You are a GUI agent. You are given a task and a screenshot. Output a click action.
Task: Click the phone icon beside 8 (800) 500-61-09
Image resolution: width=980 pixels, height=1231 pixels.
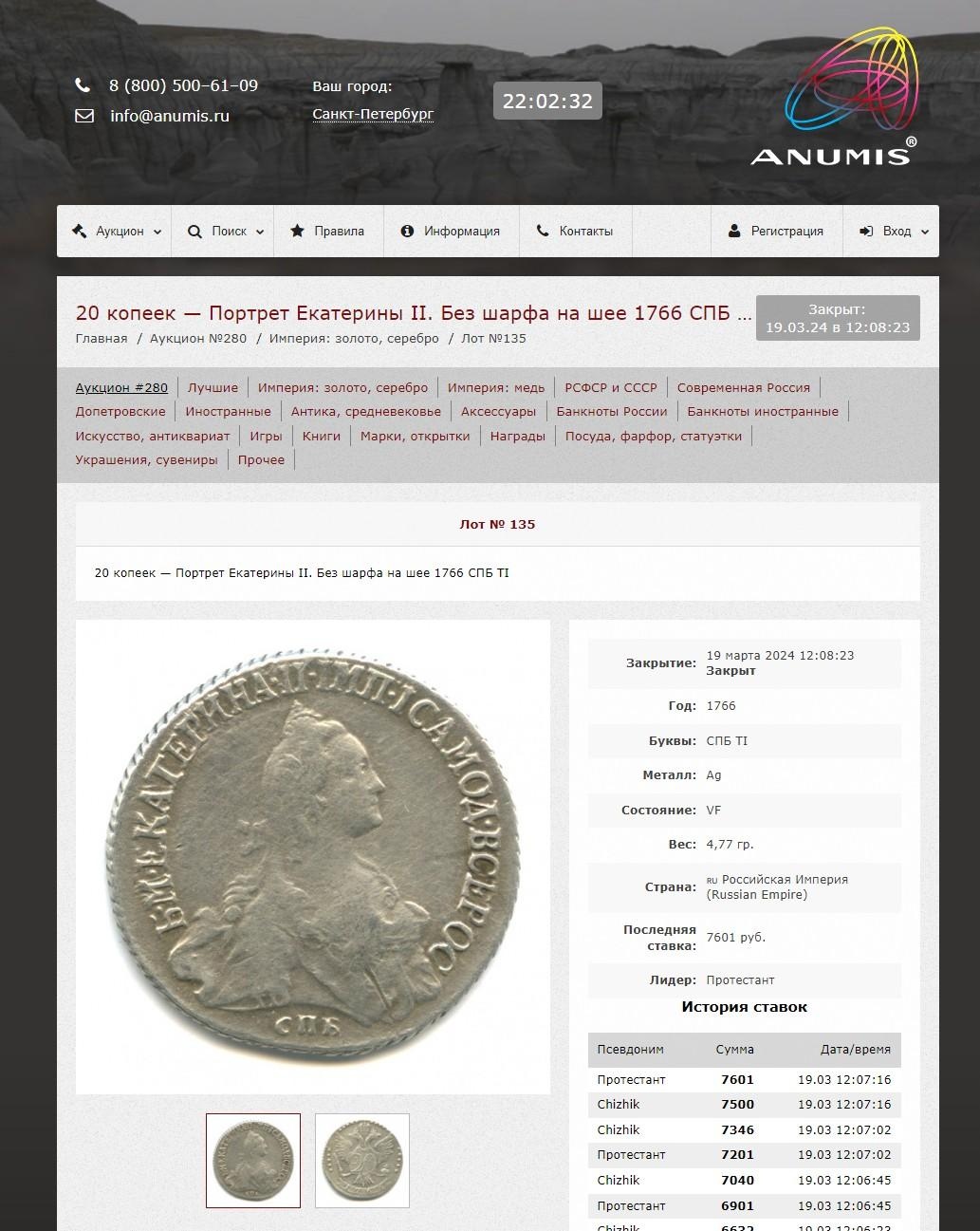83,85
